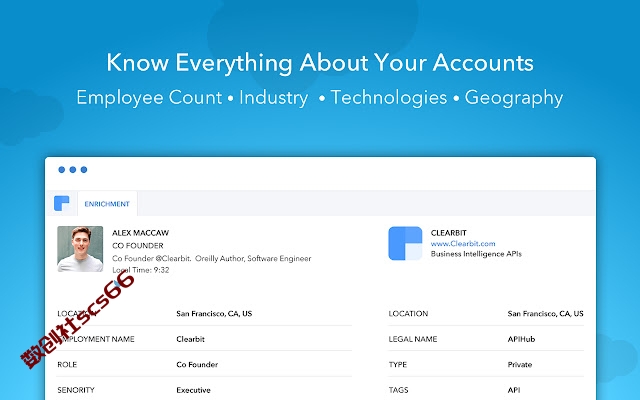640x400 pixels.
Task: Click the Clearbit employment name value
Action: pyautogui.click(x=190, y=339)
